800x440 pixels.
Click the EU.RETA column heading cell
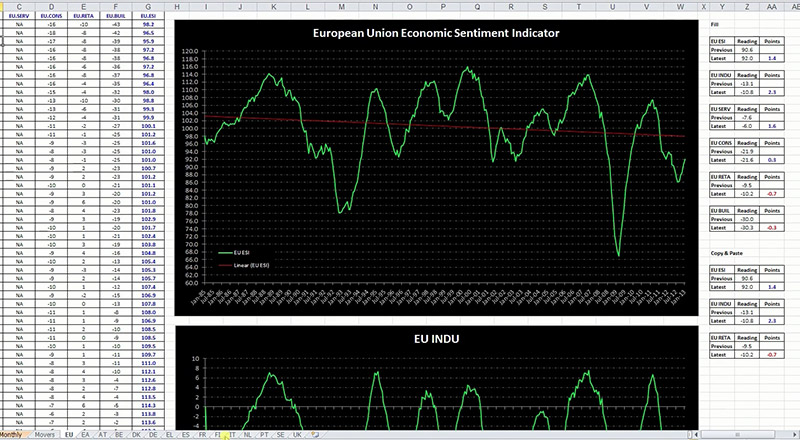(x=84, y=16)
